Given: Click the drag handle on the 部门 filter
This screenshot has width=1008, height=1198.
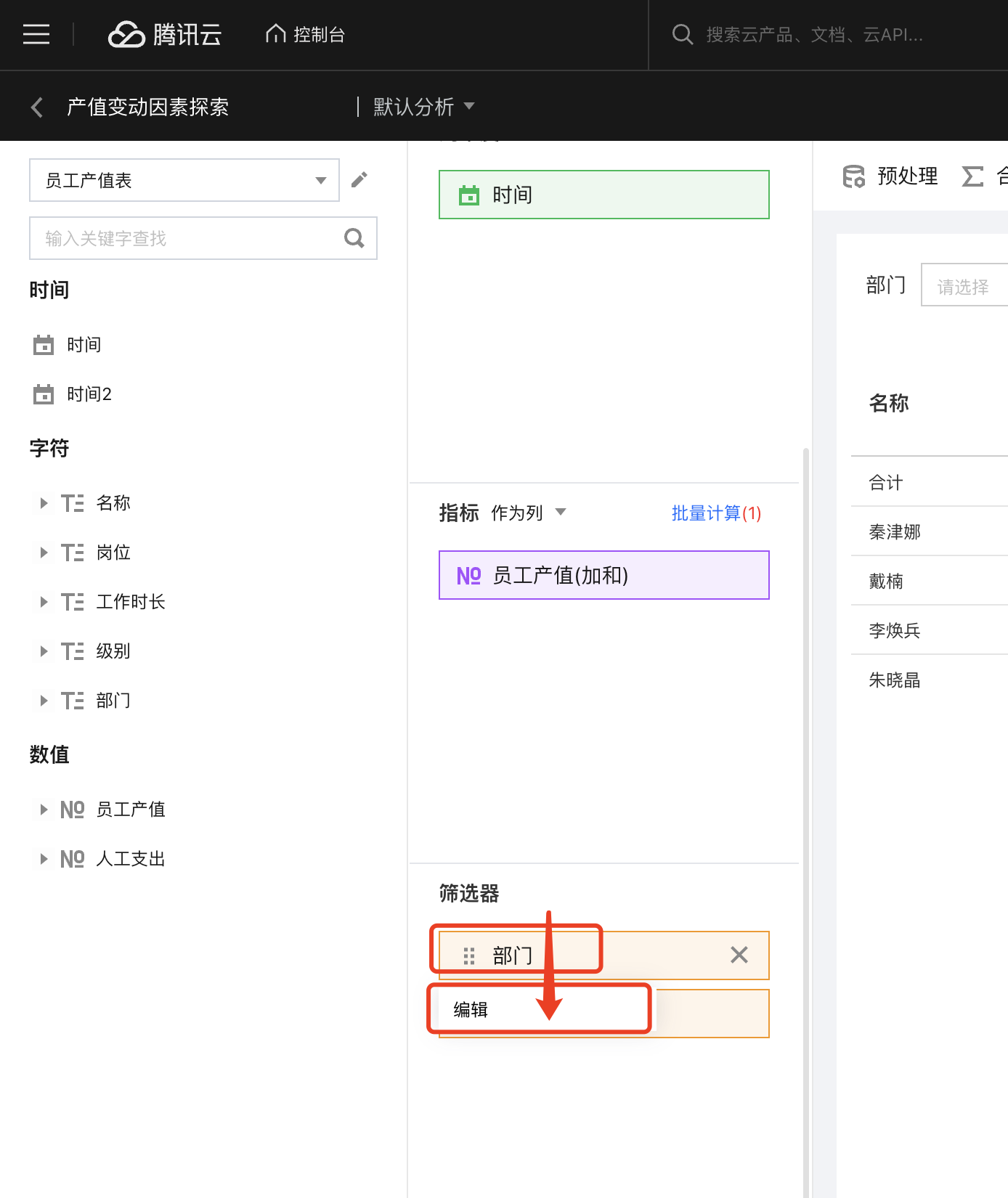Looking at the screenshot, I should pos(469,955).
